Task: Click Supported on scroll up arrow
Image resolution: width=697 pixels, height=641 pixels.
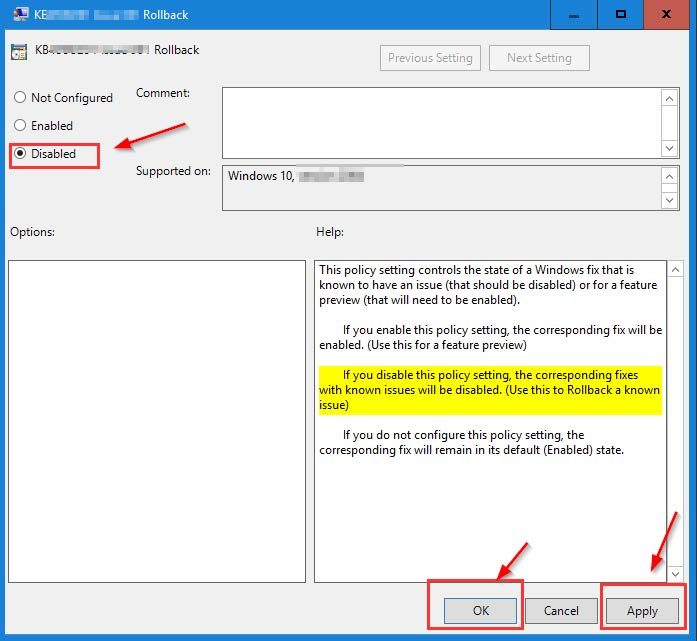Action: click(x=669, y=176)
